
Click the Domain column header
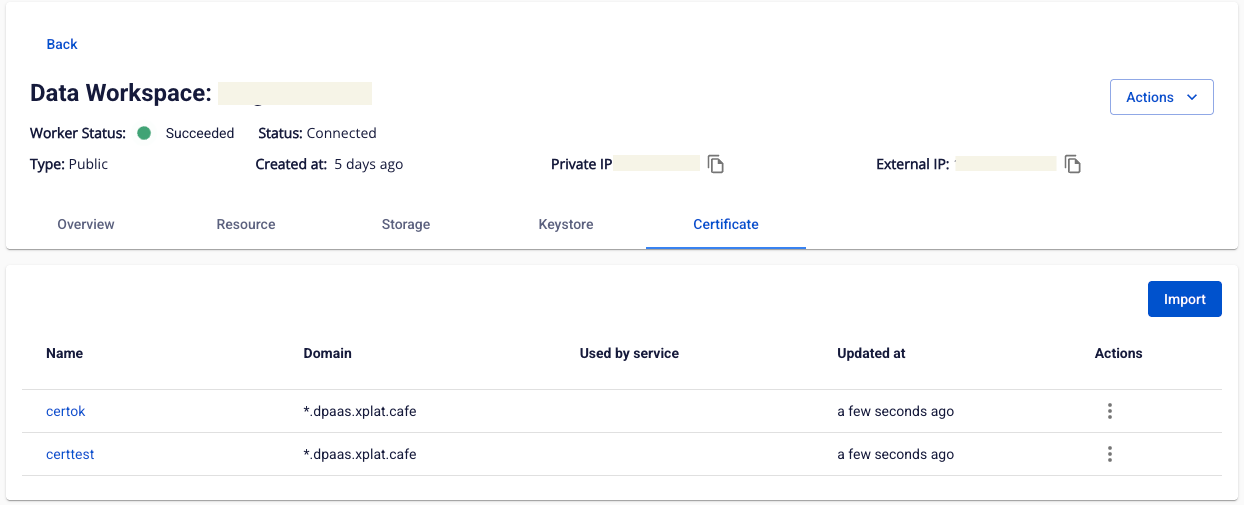[x=328, y=353]
